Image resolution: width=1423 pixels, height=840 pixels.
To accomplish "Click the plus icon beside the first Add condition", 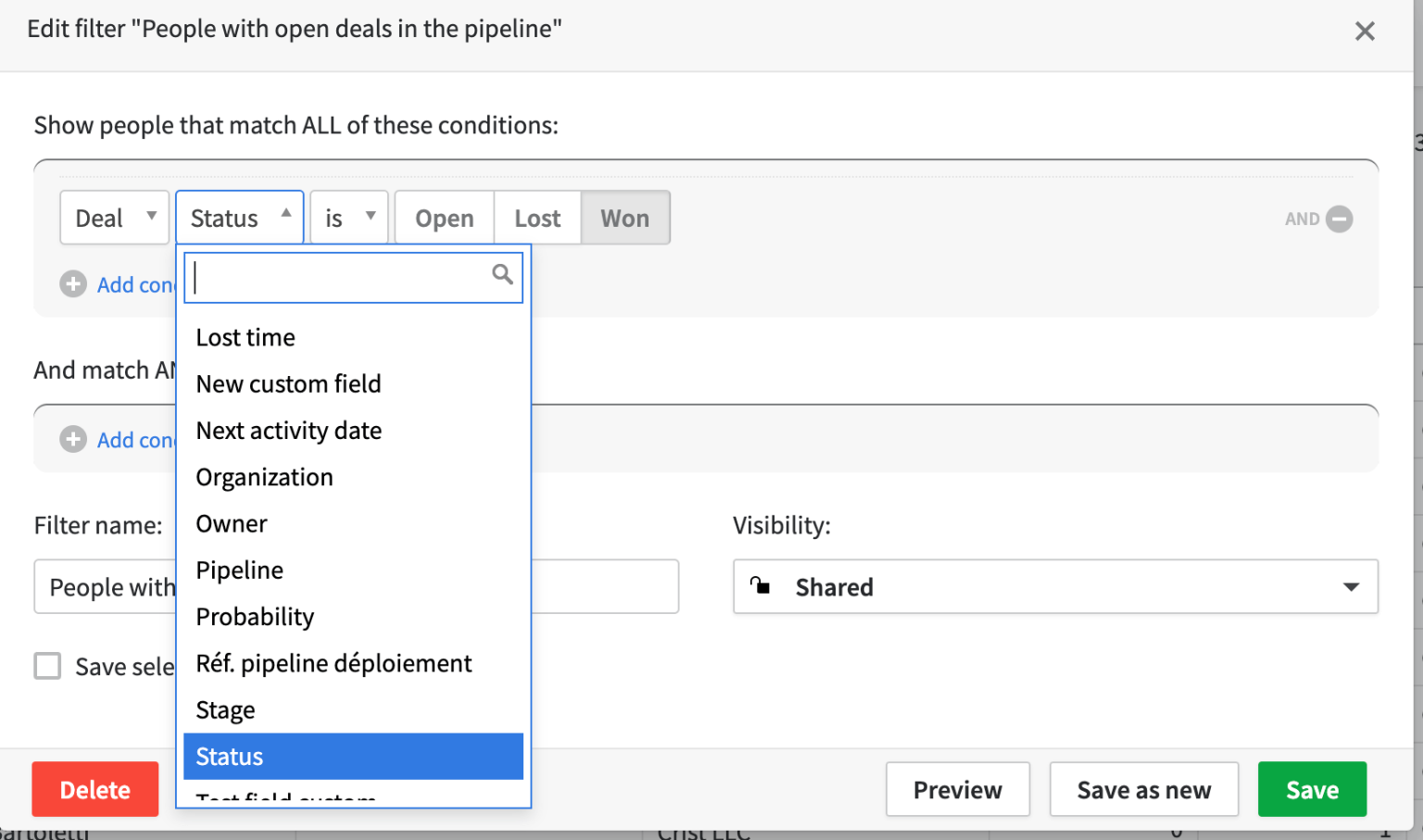I will click(x=72, y=284).
